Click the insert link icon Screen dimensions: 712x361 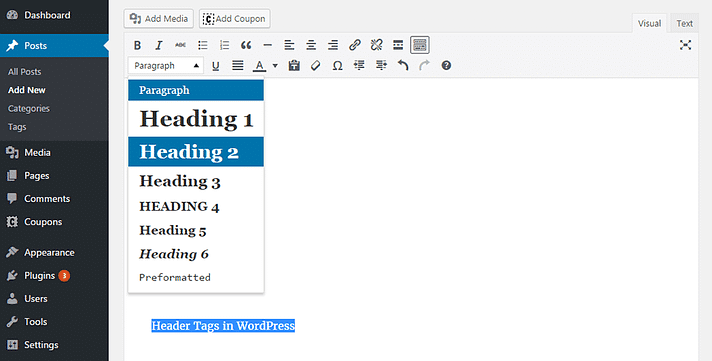click(355, 45)
